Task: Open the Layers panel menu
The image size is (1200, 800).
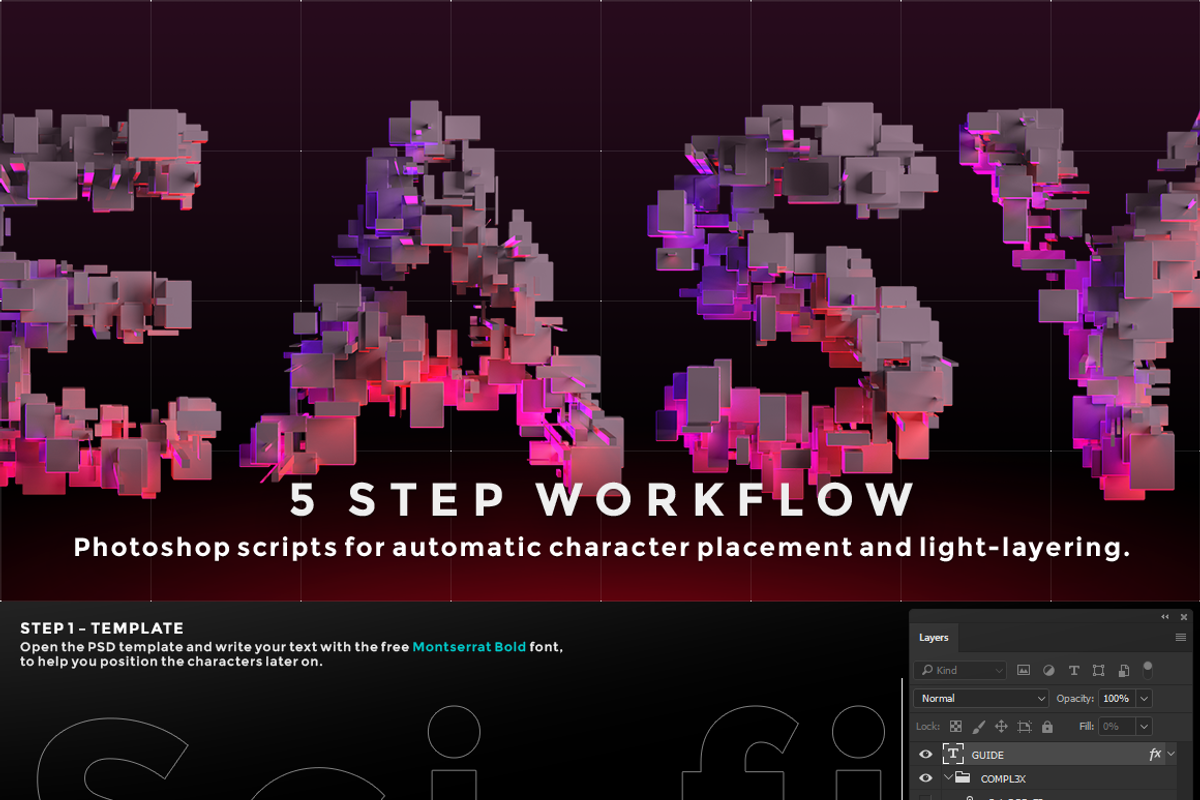Action: (x=1181, y=637)
